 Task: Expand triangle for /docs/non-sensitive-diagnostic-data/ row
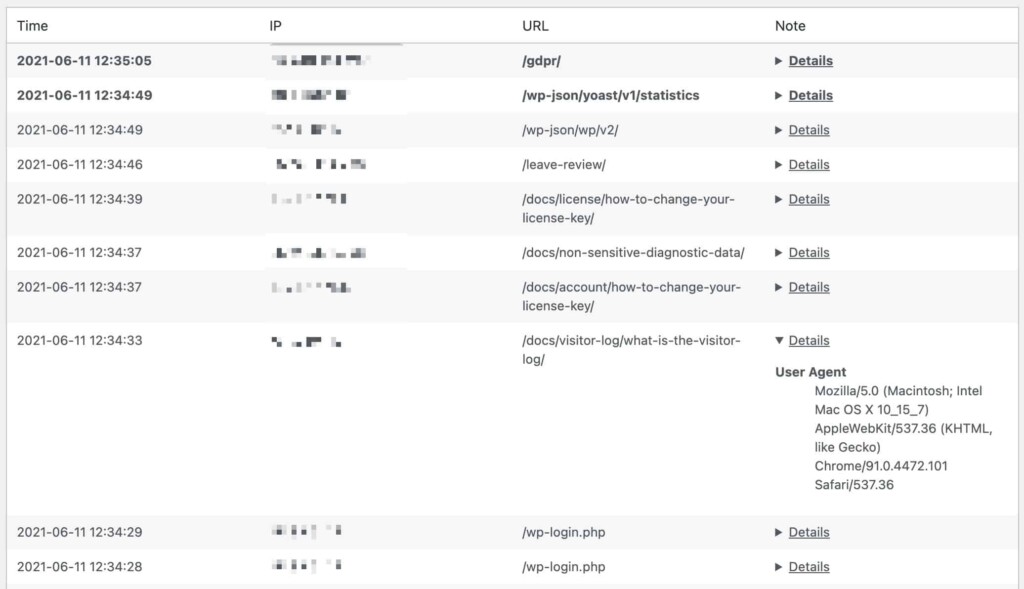tap(778, 253)
